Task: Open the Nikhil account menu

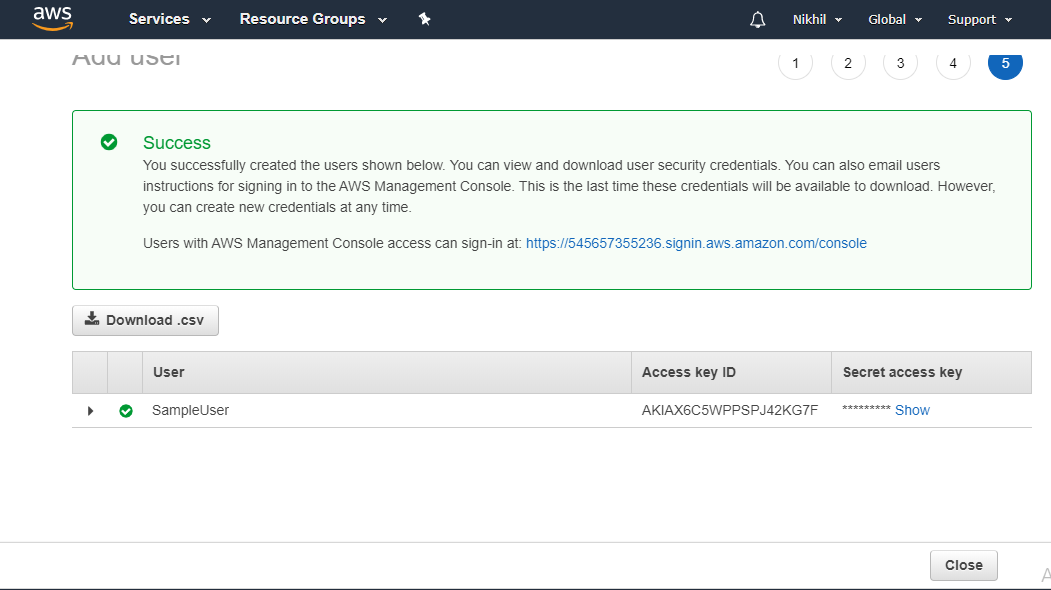Action: (x=817, y=19)
